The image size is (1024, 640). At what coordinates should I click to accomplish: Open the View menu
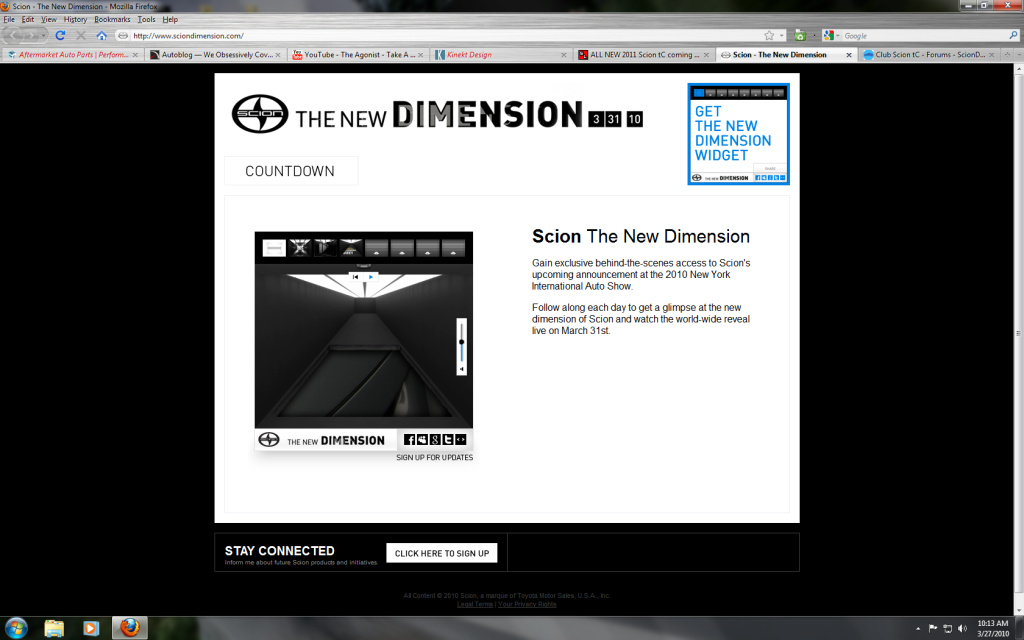click(49, 20)
